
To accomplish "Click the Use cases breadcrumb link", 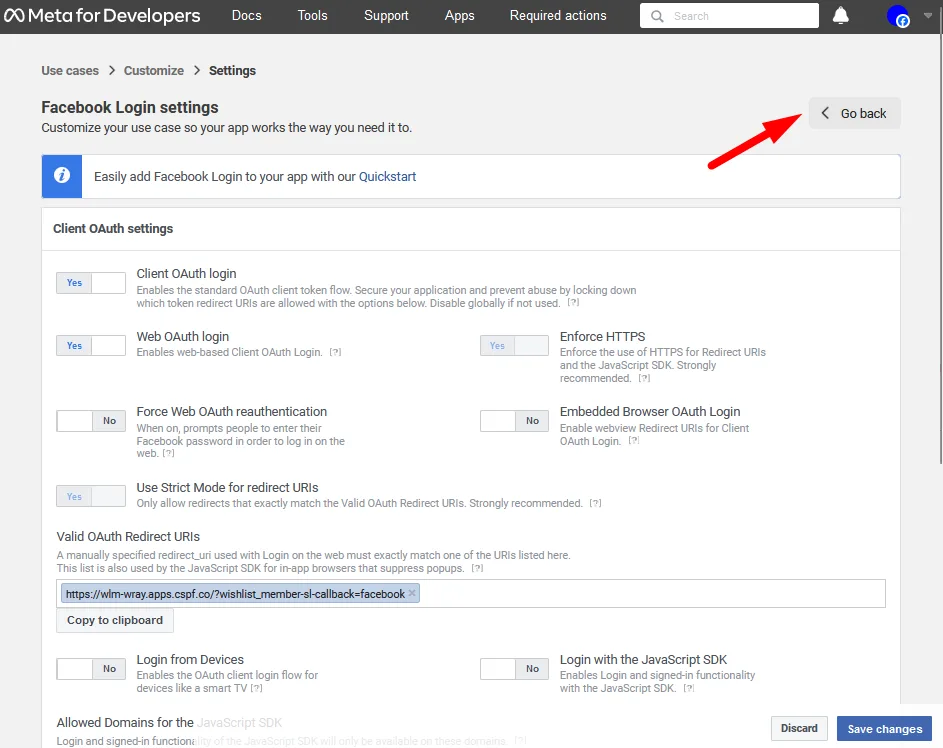I will [69, 70].
